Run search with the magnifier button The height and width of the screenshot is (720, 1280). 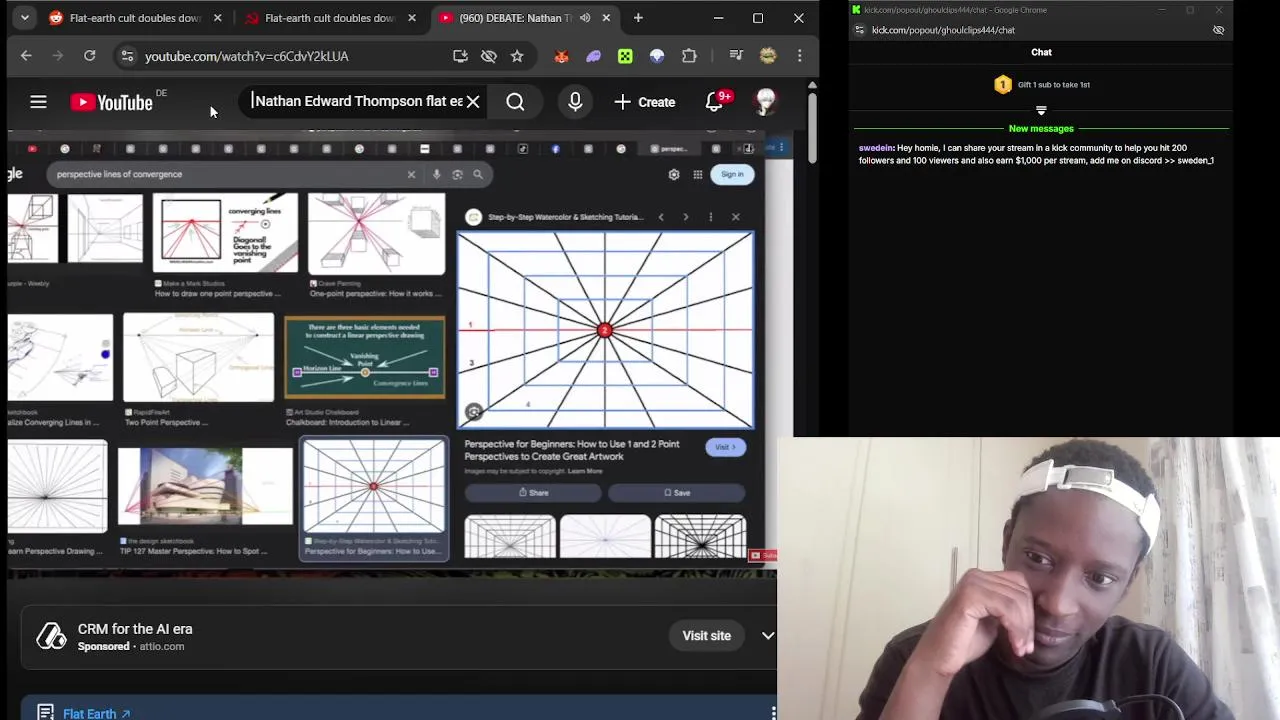[515, 102]
